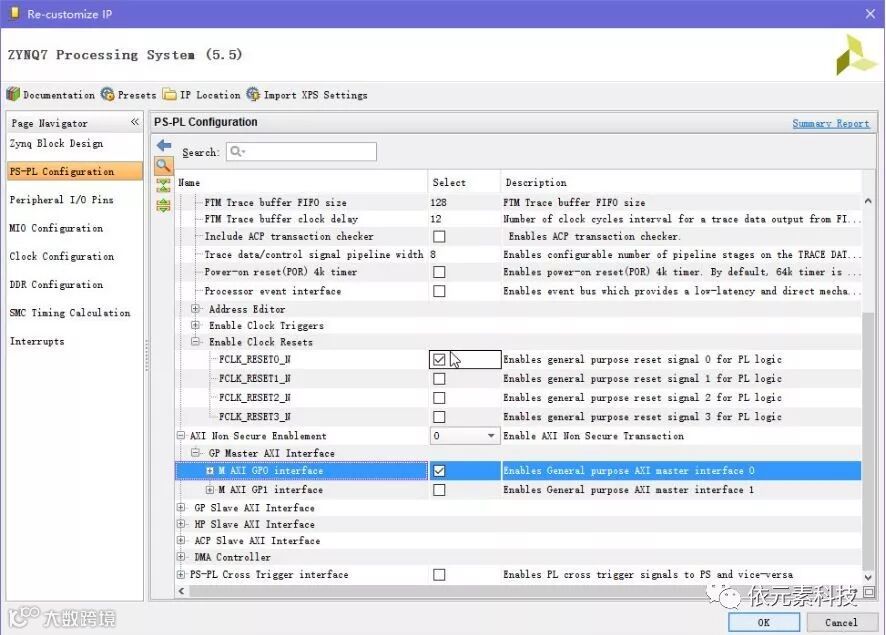The height and width of the screenshot is (635, 886).
Task: Check the FCLK_RESET1_N checkbox
Action: 439,379
